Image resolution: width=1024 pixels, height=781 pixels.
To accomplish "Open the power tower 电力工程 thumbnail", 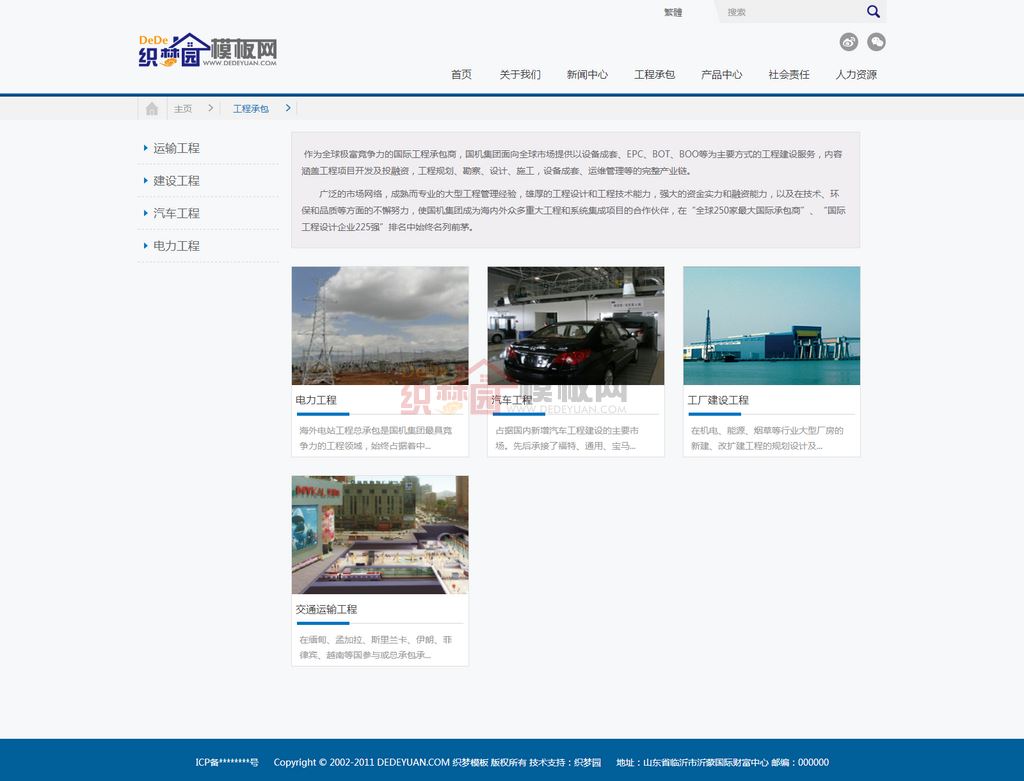I will (380, 325).
